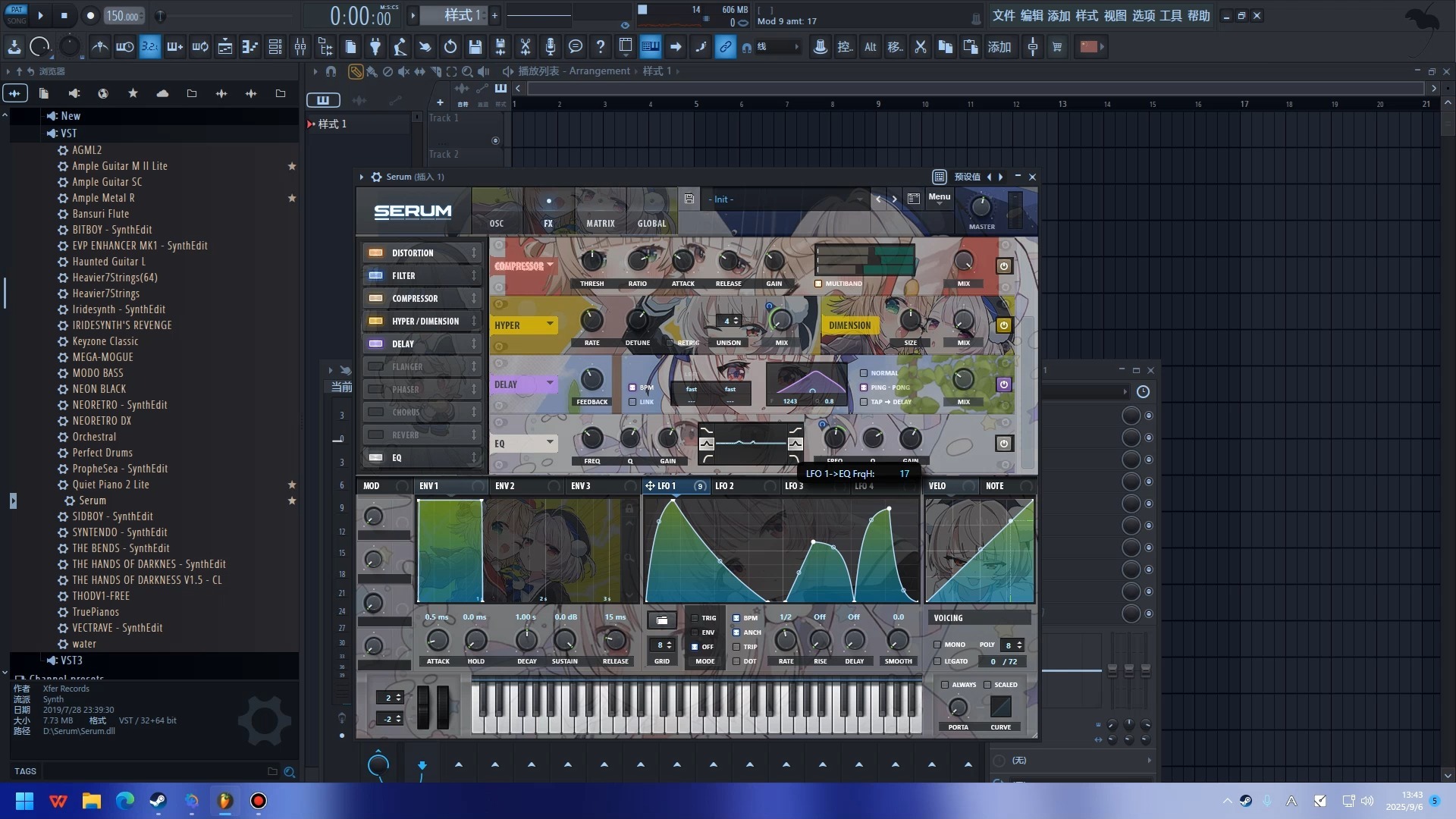The image size is (1456, 819).
Task: Switch to Serum OSC tab
Action: 497,224
